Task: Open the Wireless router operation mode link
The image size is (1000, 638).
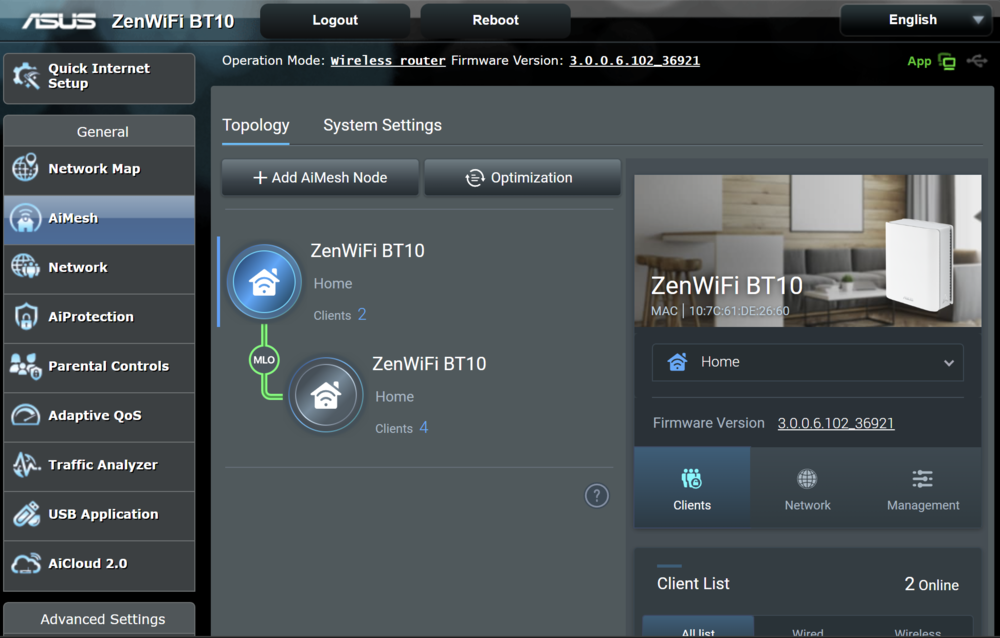Action: tap(388, 61)
